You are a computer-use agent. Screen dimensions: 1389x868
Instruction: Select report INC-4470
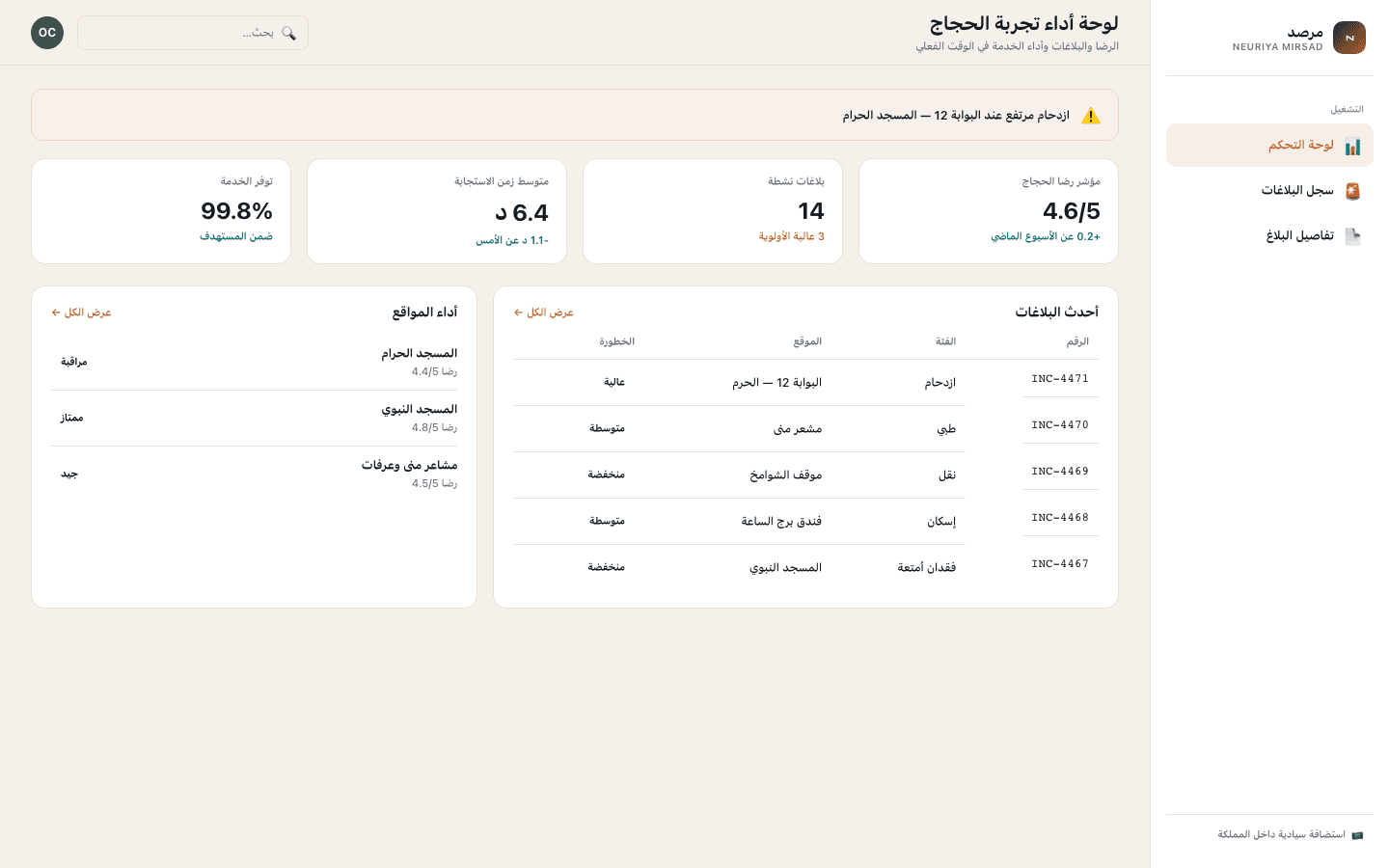tap(1059, 425)
